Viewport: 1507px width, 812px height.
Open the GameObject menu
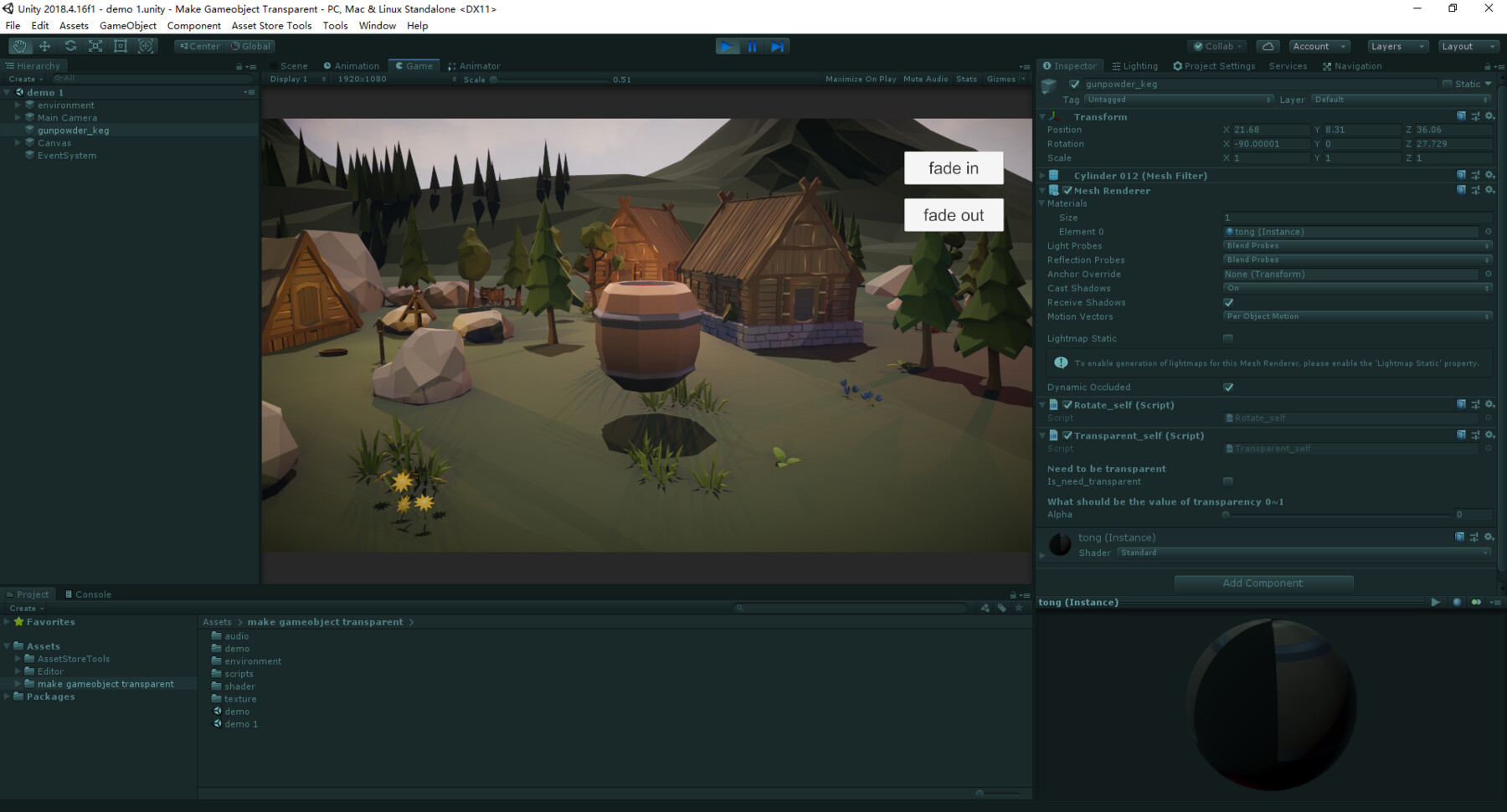127,25
